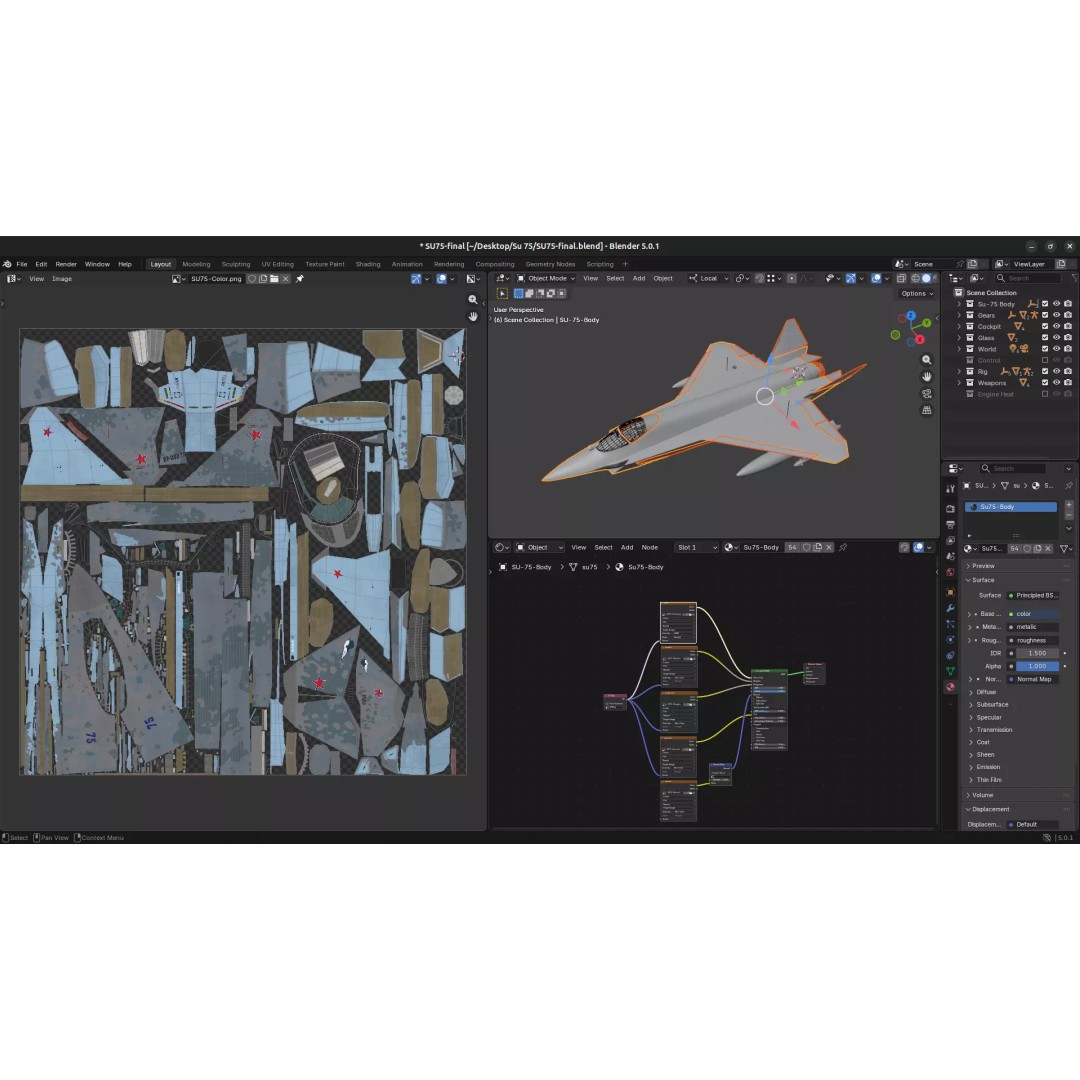Click the pan hand icon in the 3D viewport
The width and height of the screenshot is (1080, 1080).
click(926, 377)
